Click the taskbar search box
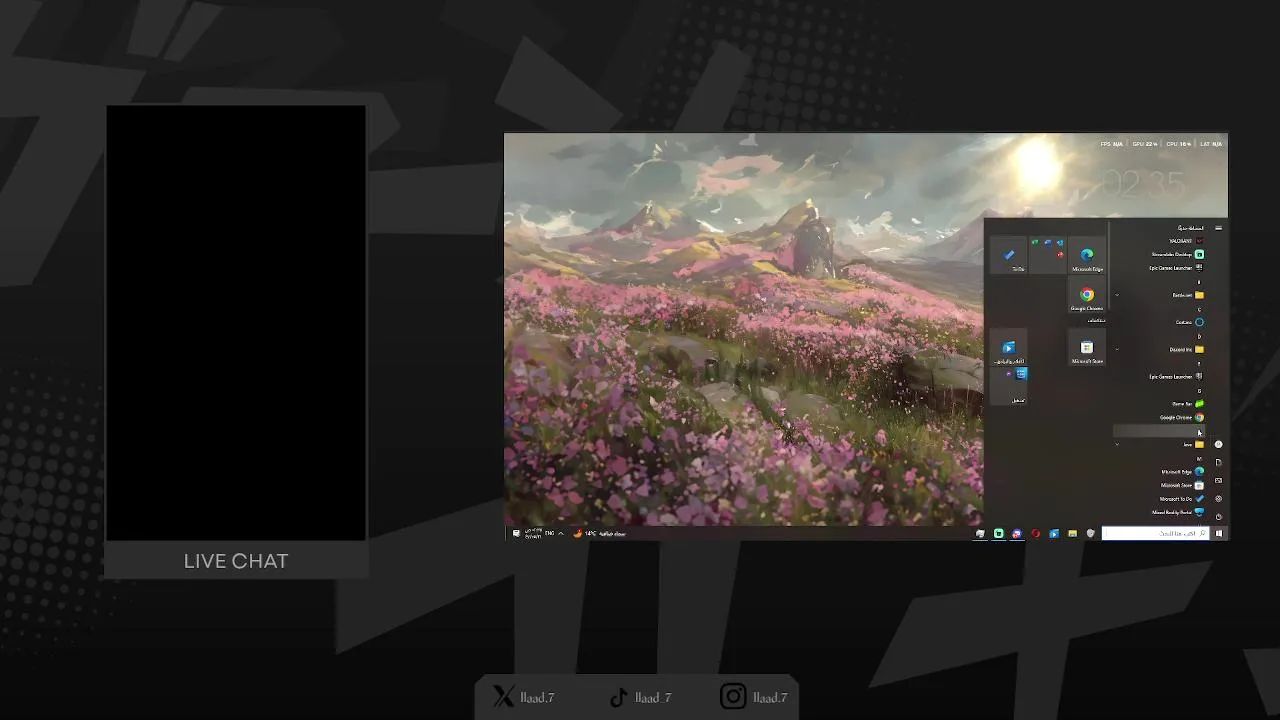 tap(1155, 533)
